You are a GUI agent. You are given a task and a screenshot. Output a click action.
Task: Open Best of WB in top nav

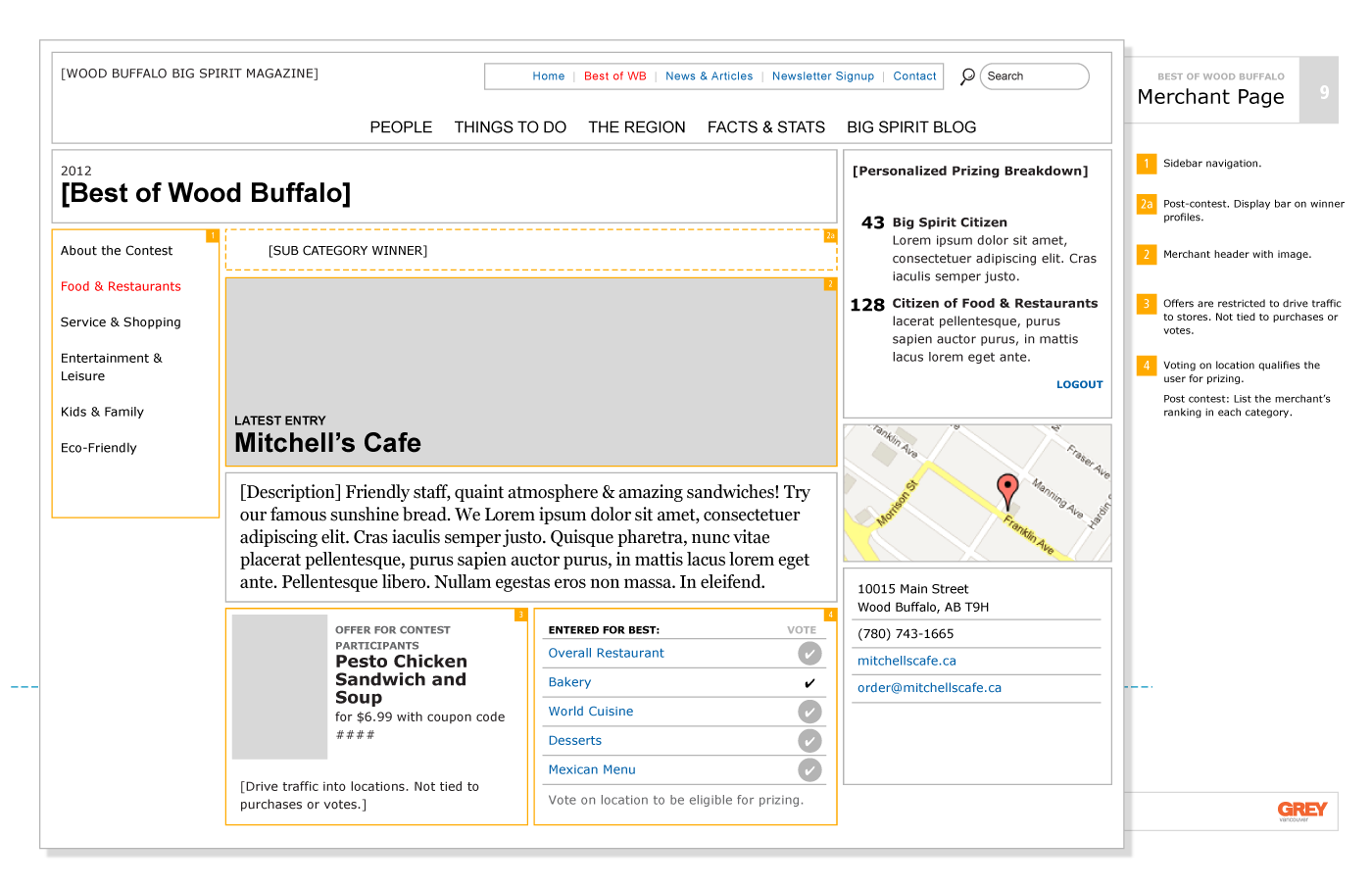(615, 76)
